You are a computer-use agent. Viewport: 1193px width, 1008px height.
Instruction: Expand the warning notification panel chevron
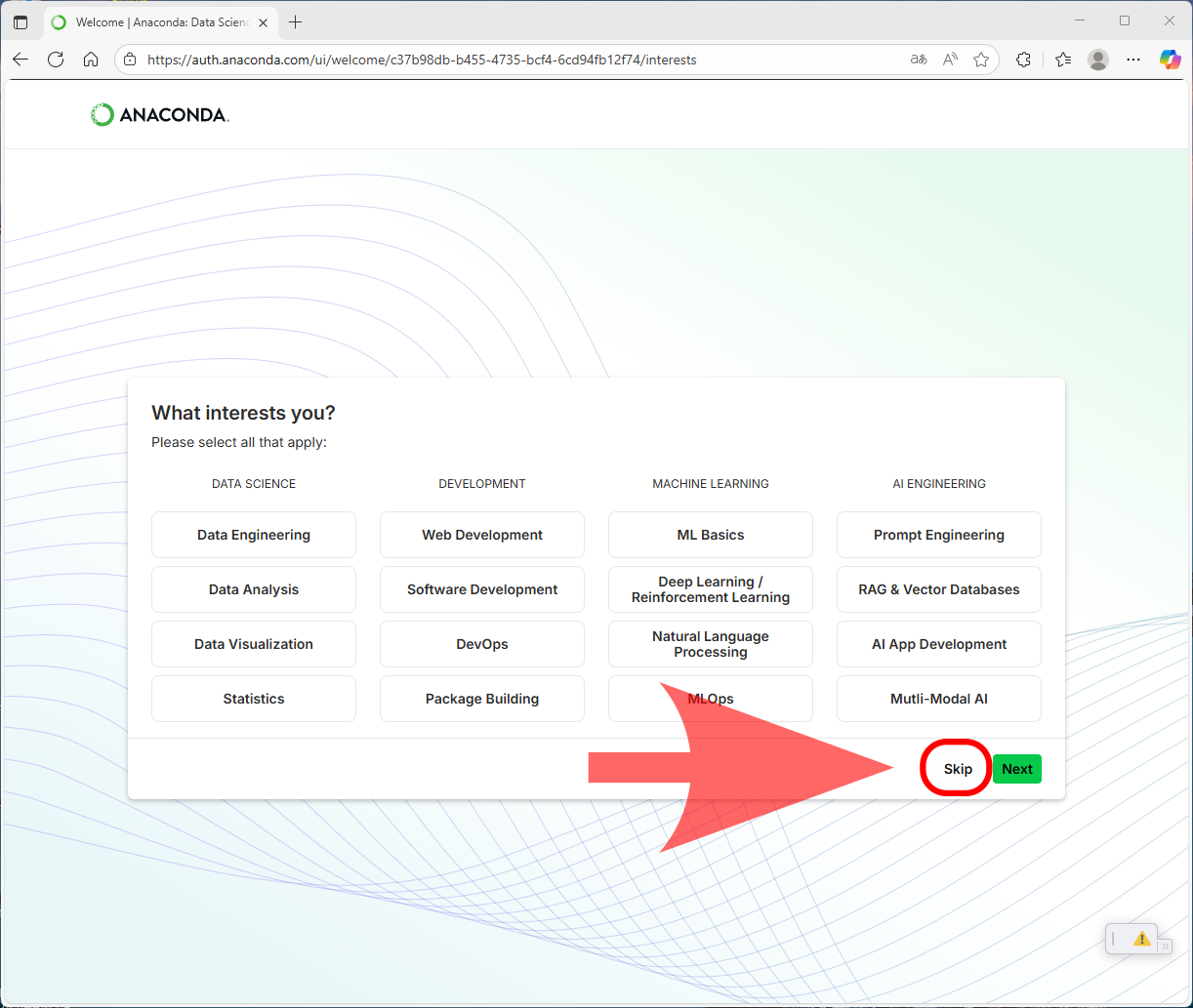(1165, 946)
